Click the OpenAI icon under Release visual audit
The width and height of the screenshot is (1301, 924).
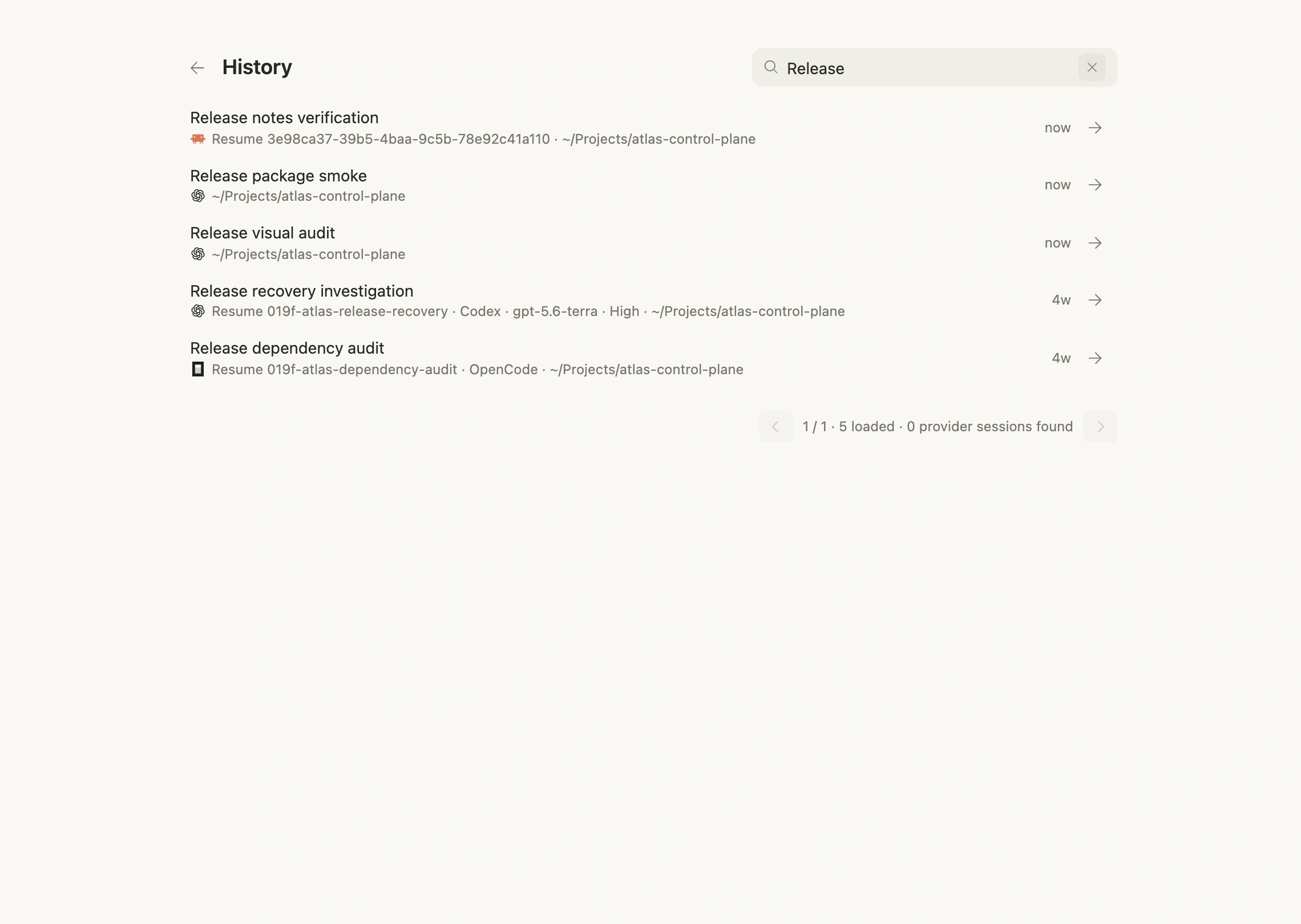[198, 254]
